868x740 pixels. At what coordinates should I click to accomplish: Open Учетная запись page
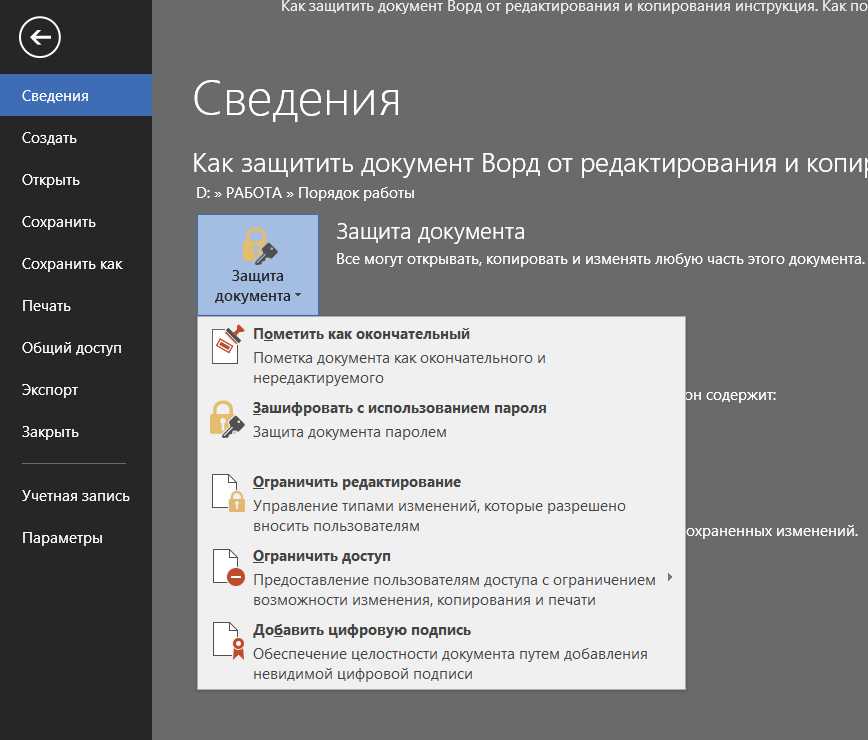76,495
